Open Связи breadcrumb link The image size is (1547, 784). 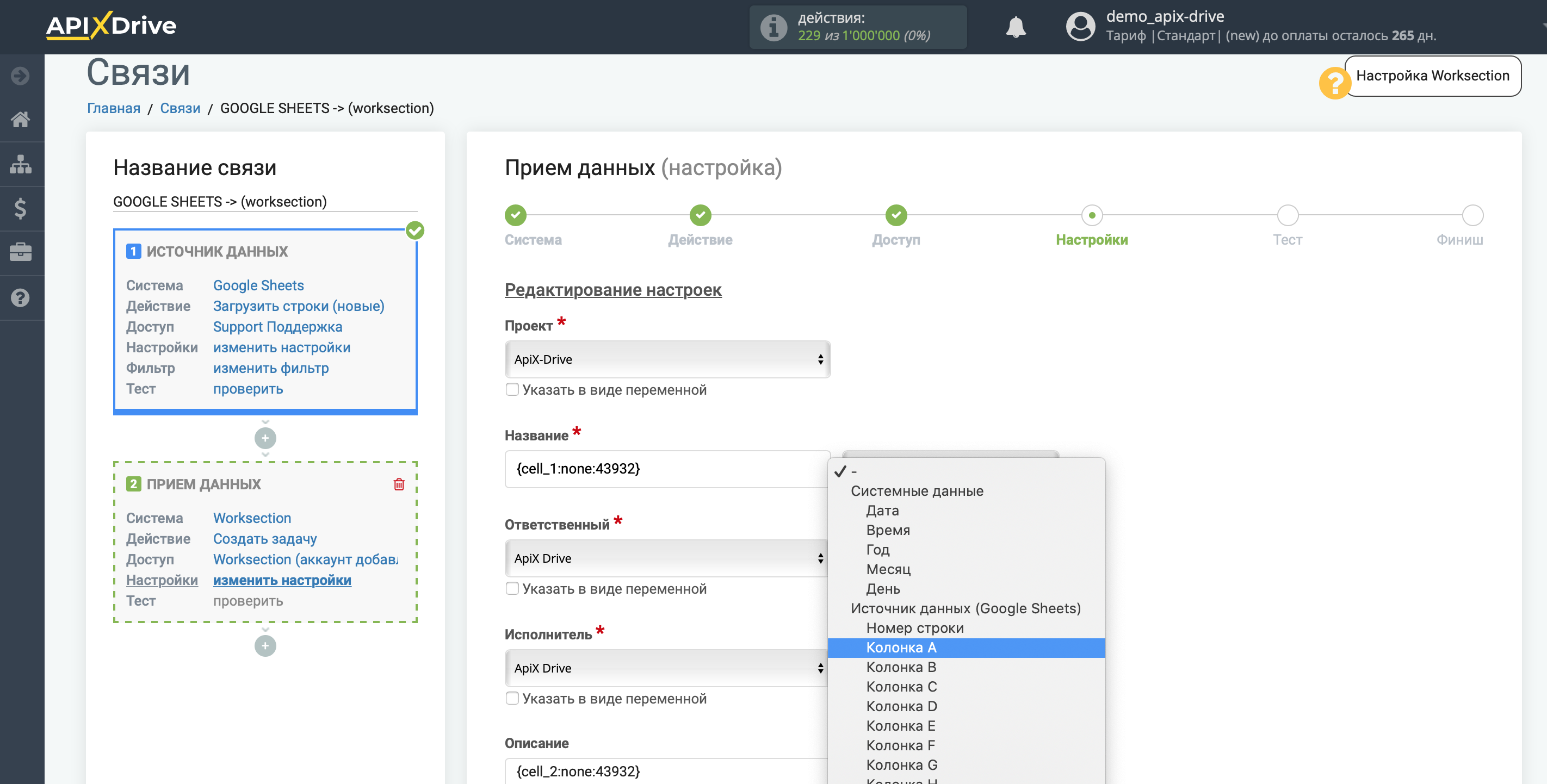coord(180,108)
